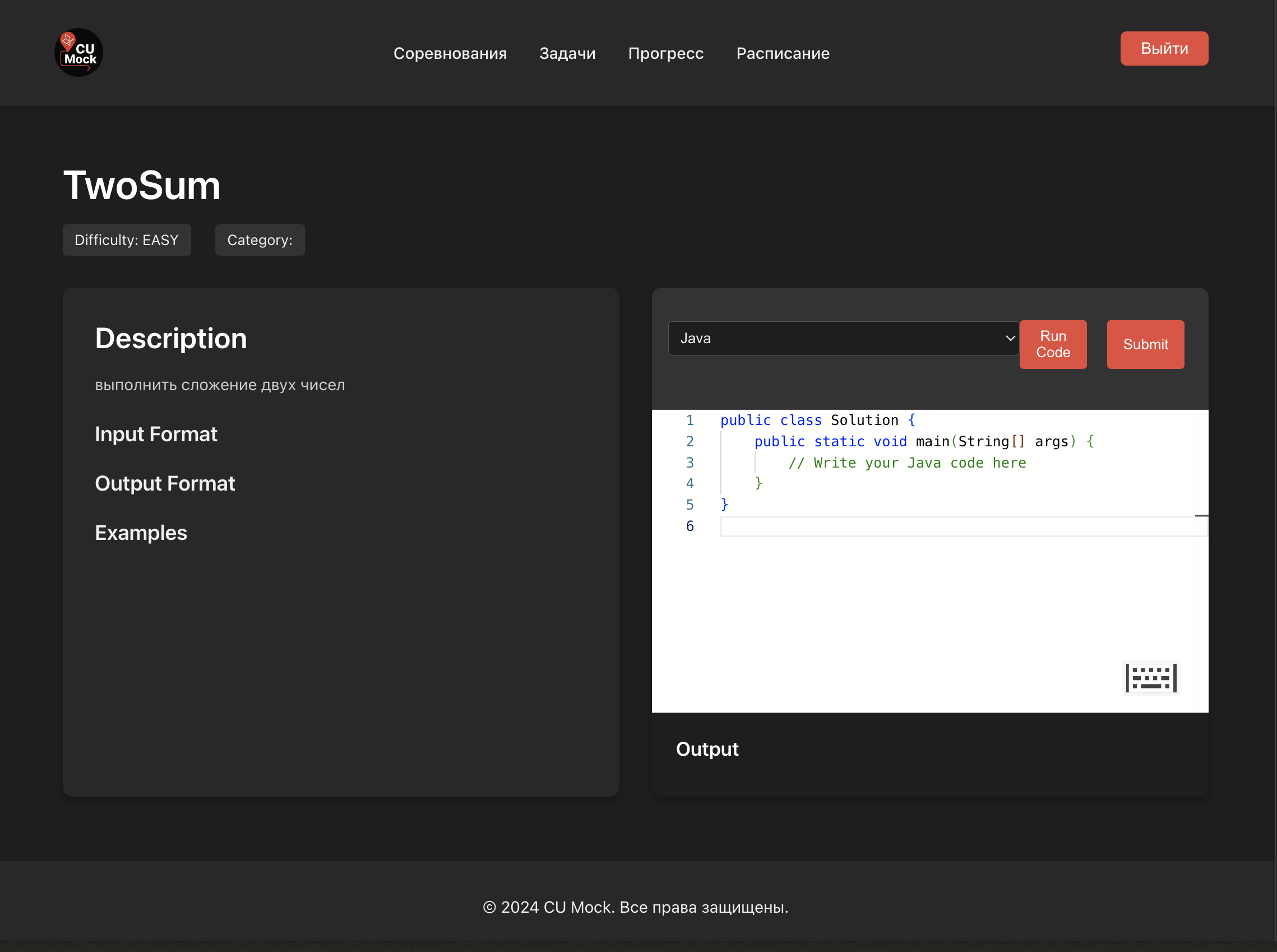The width and height of the screenshot is (1277, 952).
Task: Click the Run Code button
Action: [x=1052, y=344]
